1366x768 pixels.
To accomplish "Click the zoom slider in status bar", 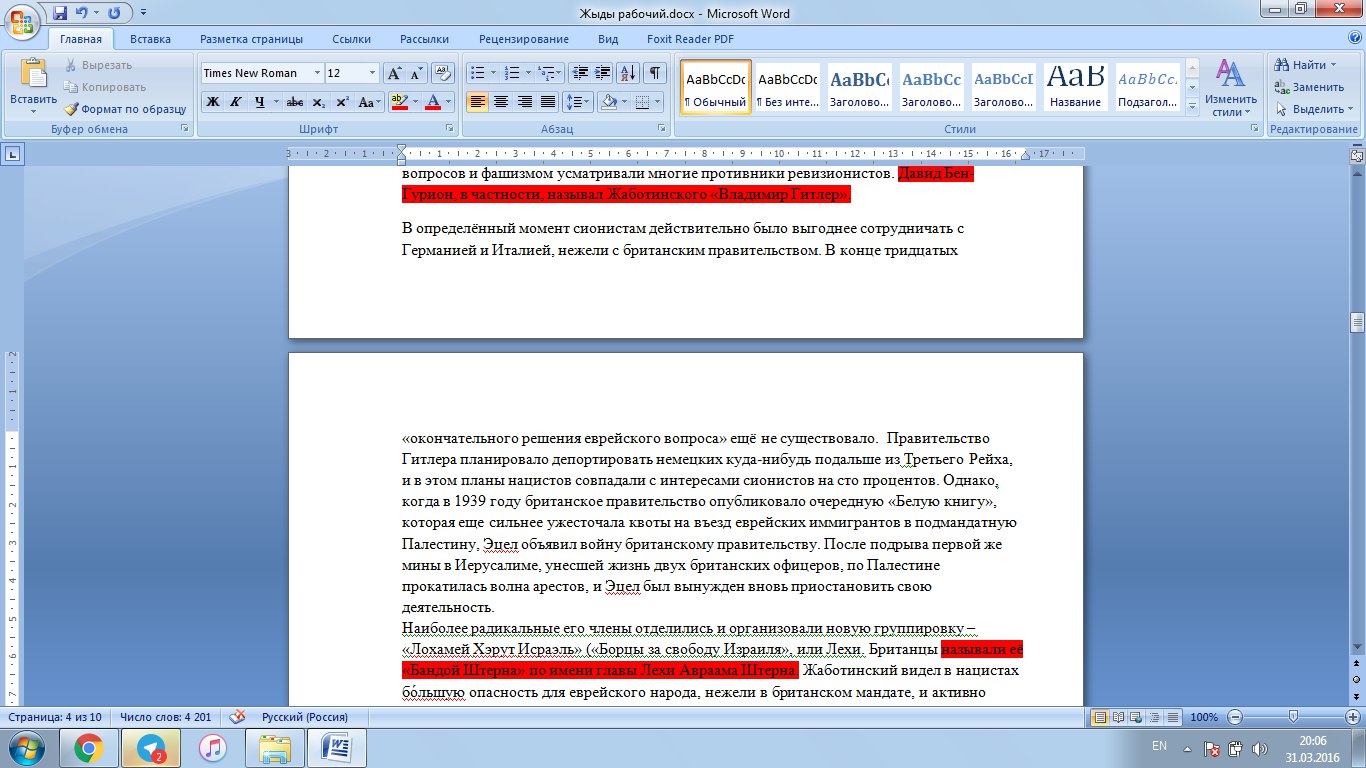I will pos(1294,717).
